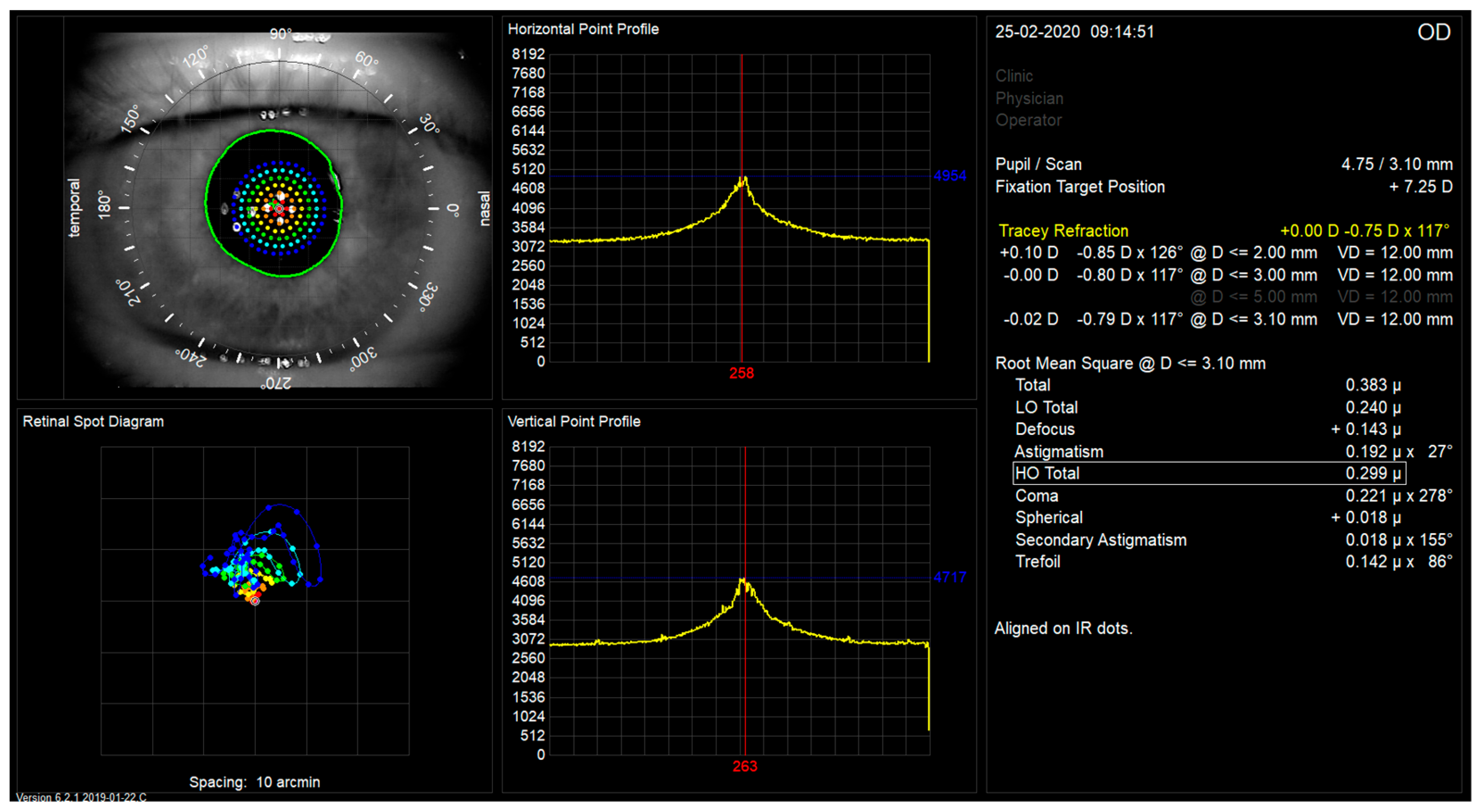Click the Tracey Refraction heading
Image resolution: width=1481 pixels, height=812 pixels.
point(1063,230)
